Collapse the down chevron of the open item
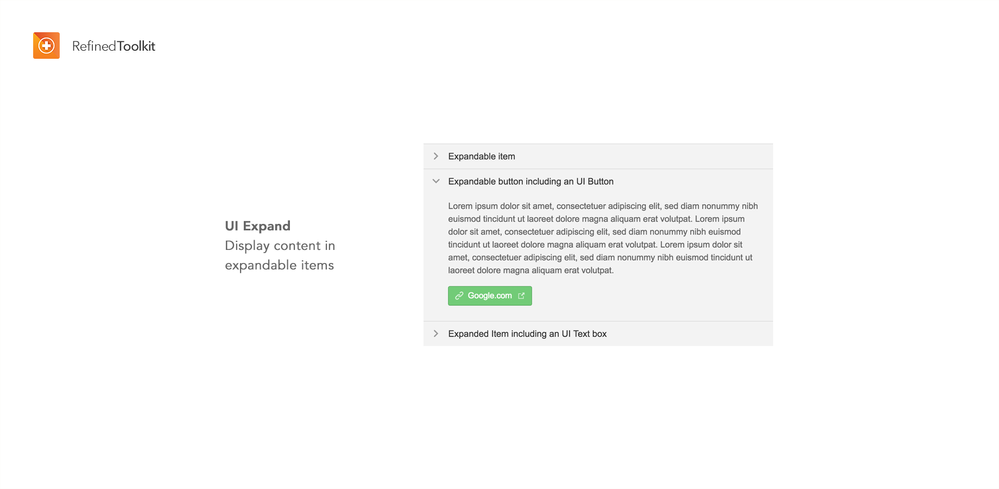 pyautogui.click(x=436, y=181)
